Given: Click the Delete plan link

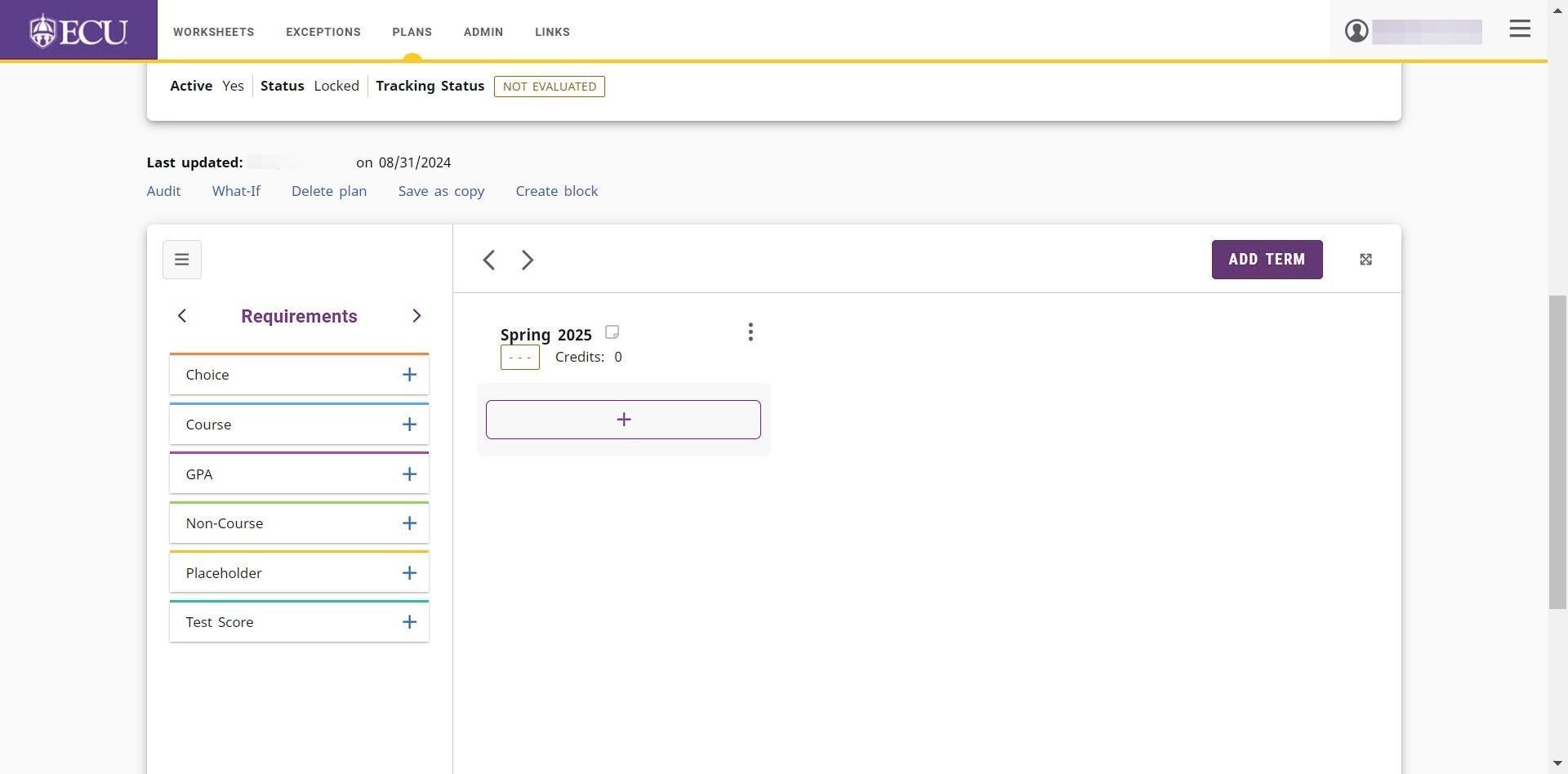Looking at the screenshot, I should click(329, 191).
